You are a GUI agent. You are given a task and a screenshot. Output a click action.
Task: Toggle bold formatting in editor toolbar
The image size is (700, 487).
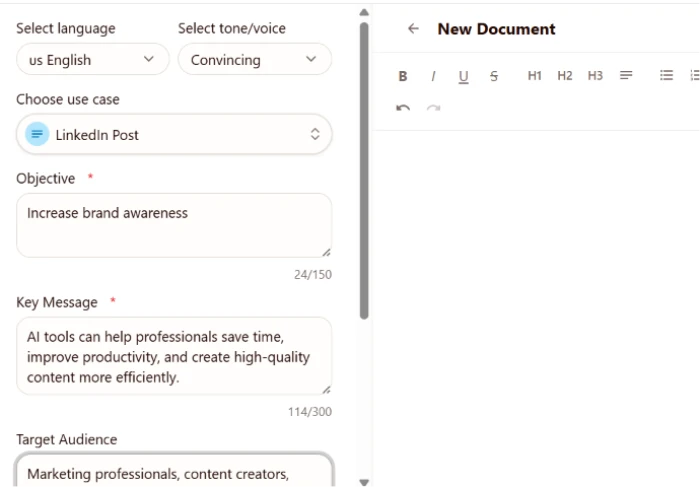[x=403, y=76]
